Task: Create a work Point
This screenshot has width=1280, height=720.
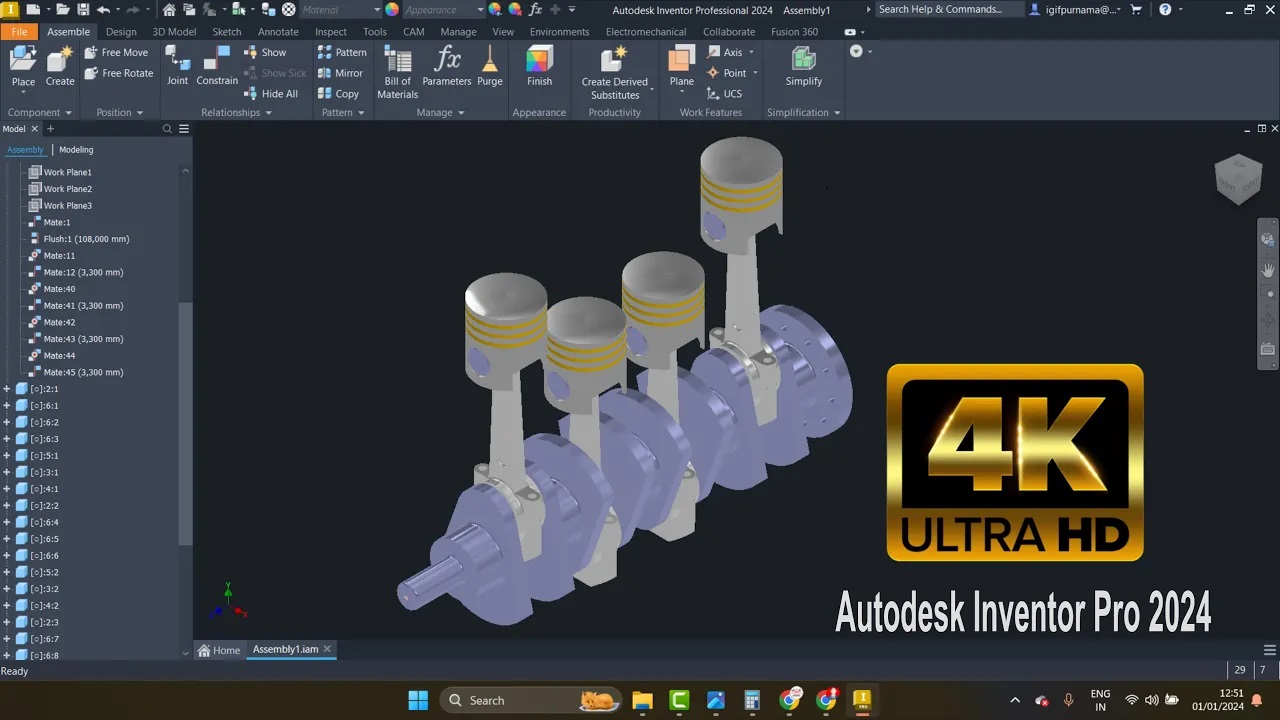Action: [x=727, y=73]
